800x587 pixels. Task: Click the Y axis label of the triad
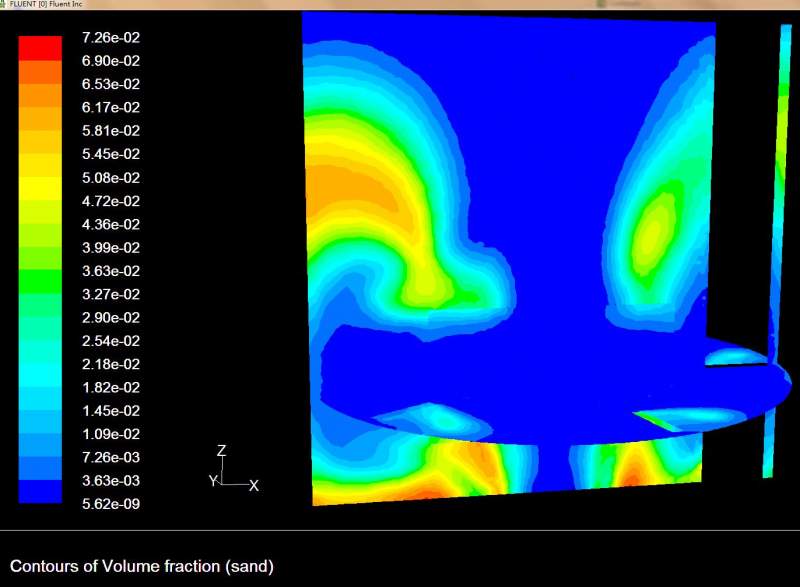tap(214, 480)
